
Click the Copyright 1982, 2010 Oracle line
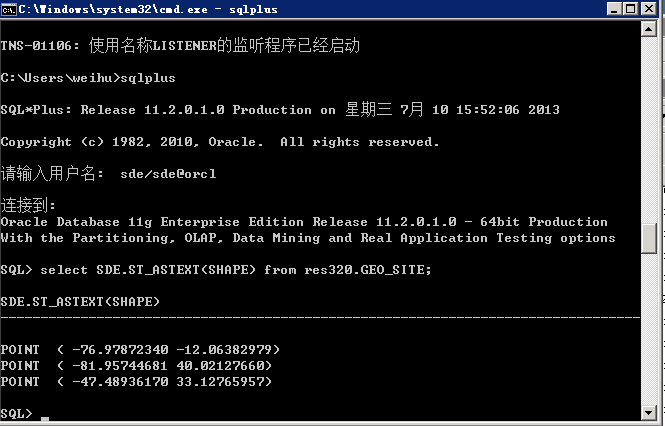pos(220,142)
